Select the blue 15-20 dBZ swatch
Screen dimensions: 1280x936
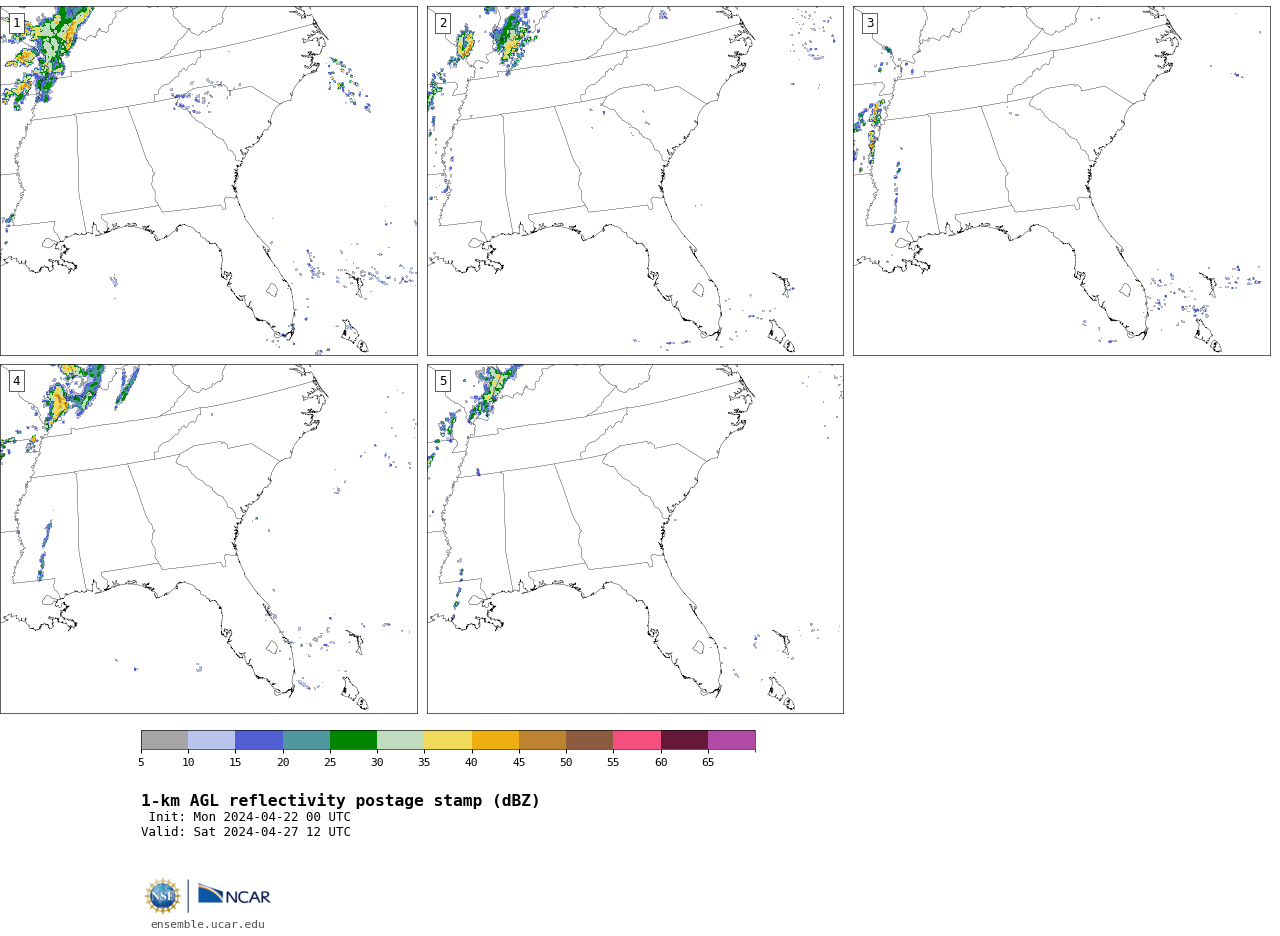(259, 740)
